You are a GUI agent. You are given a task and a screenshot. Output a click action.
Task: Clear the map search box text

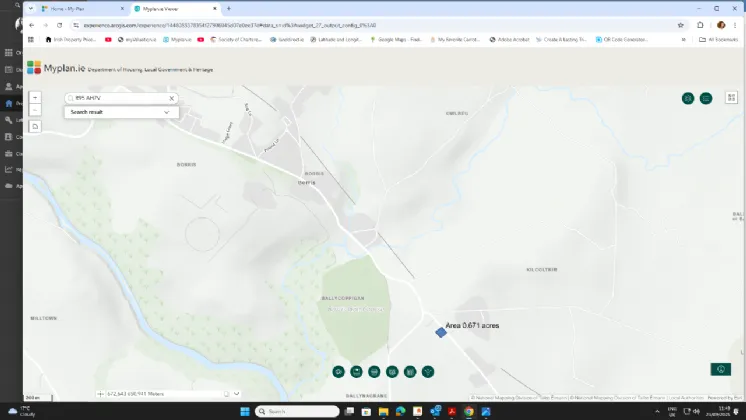click(x=172, y=98)
